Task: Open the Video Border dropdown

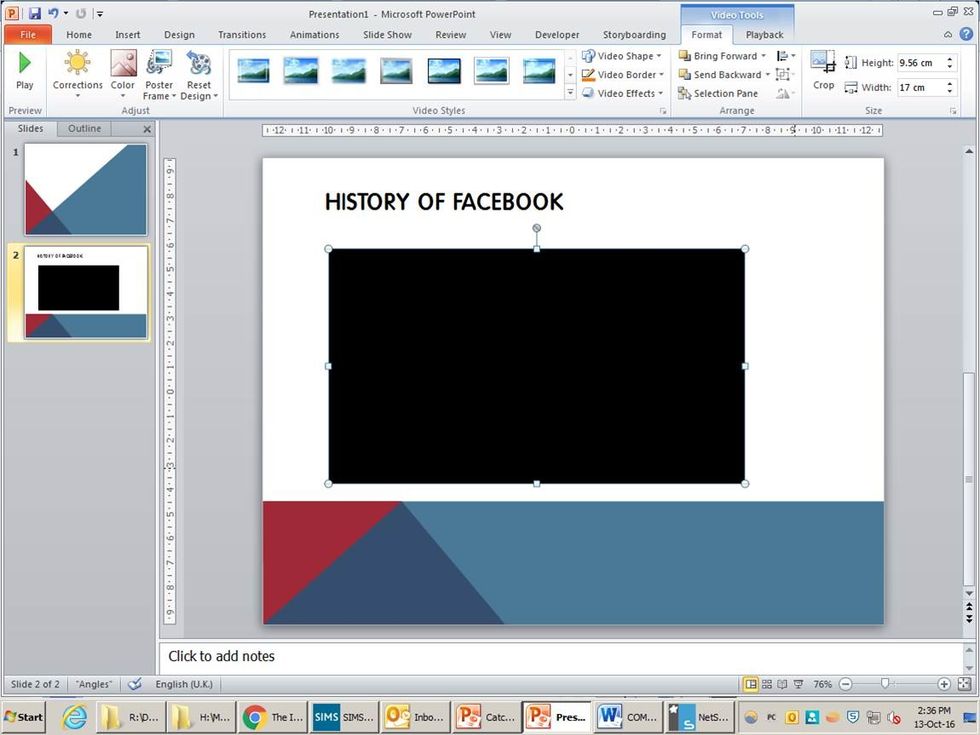Action: (622, 74)
